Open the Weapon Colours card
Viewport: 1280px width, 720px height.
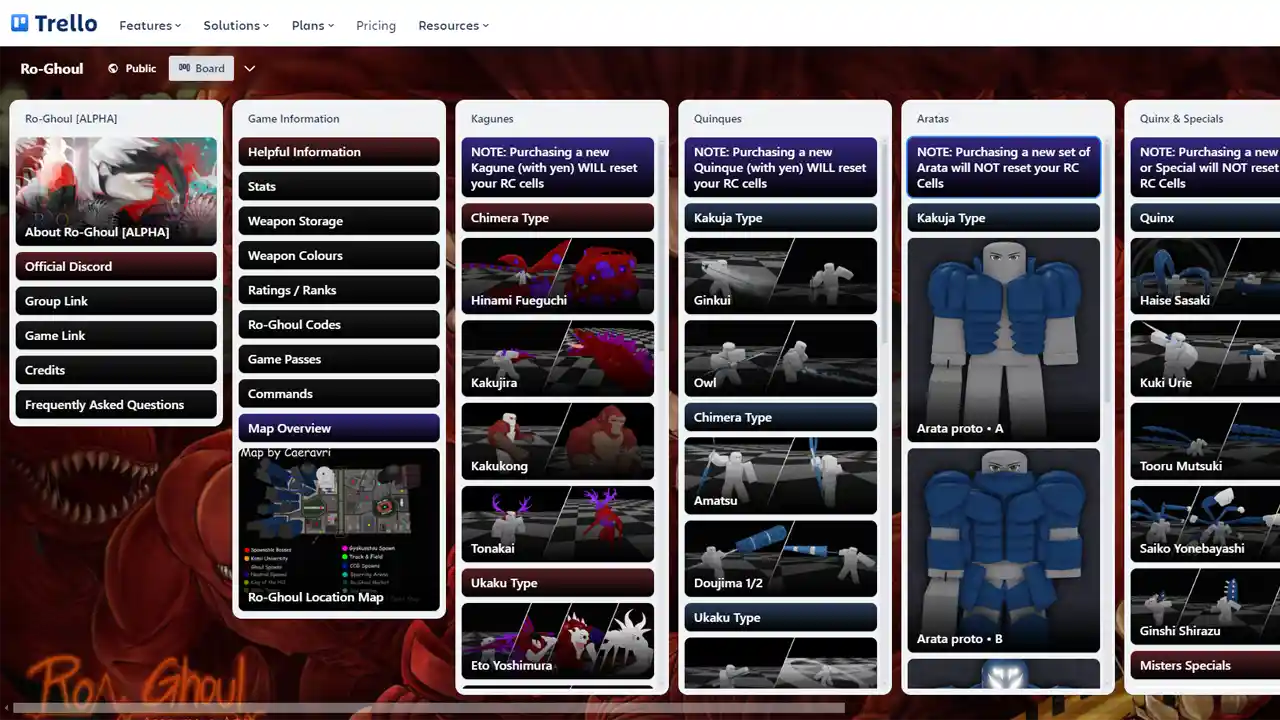(x=339, y=255)
